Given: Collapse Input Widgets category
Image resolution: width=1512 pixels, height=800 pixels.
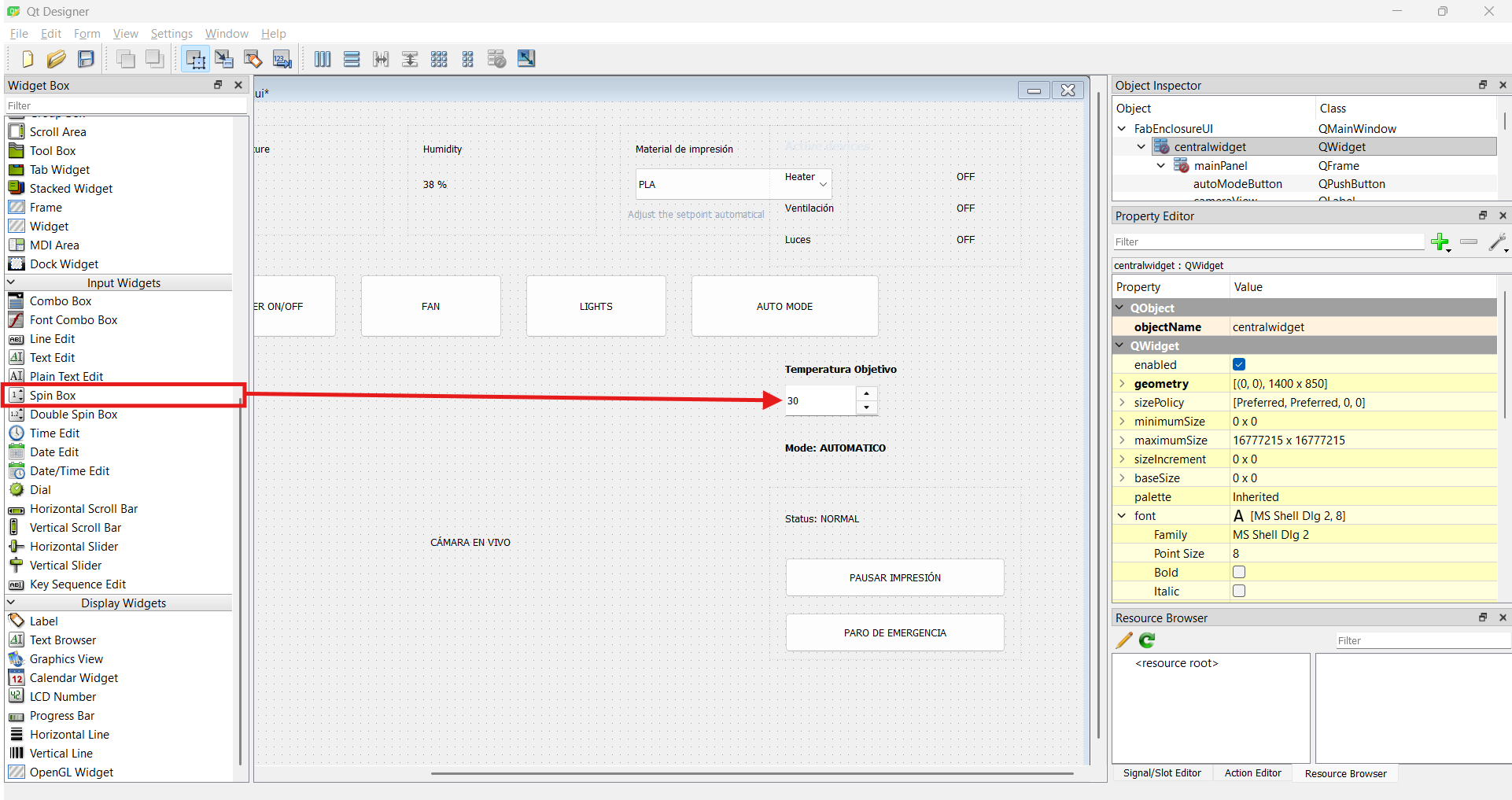Looking at the screenshot, I should (11, 282).
